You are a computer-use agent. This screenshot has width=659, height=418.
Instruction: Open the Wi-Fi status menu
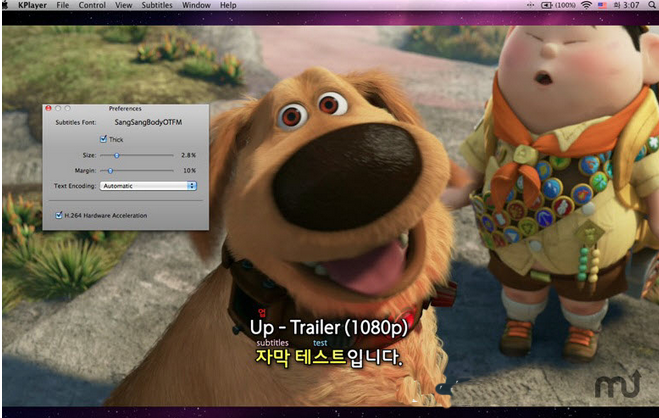coord(586,5)
